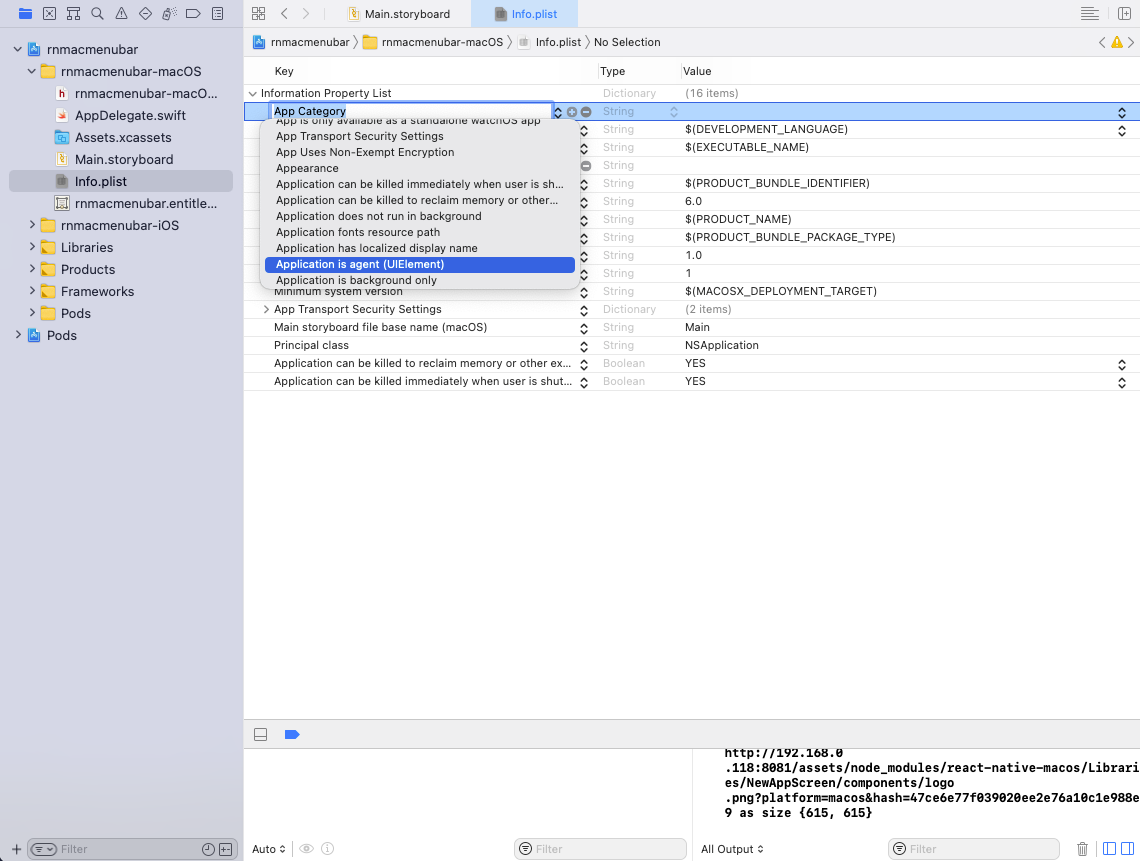Jump to the next issue

1131,42
